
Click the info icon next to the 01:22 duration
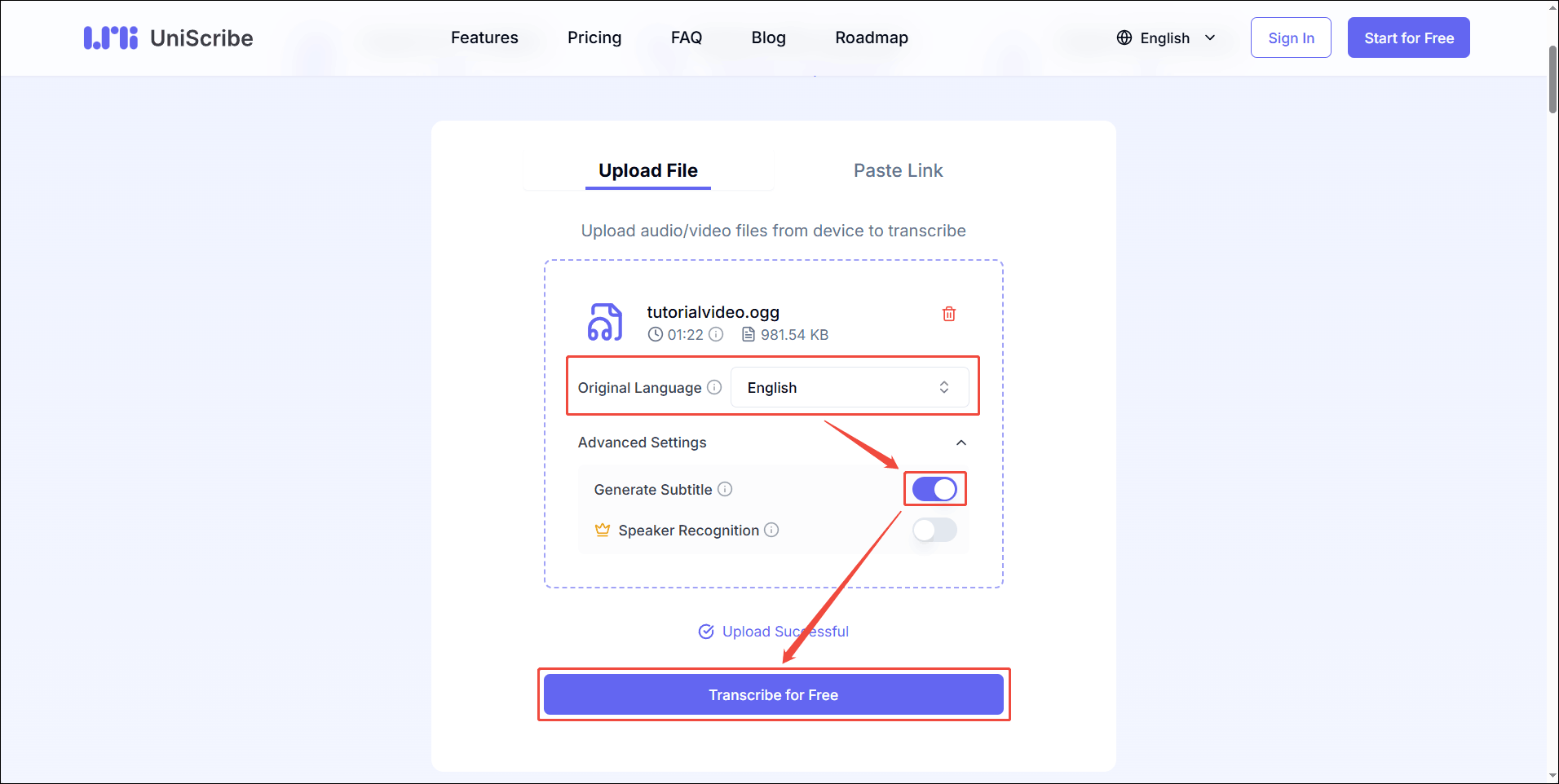coord(716,334)
